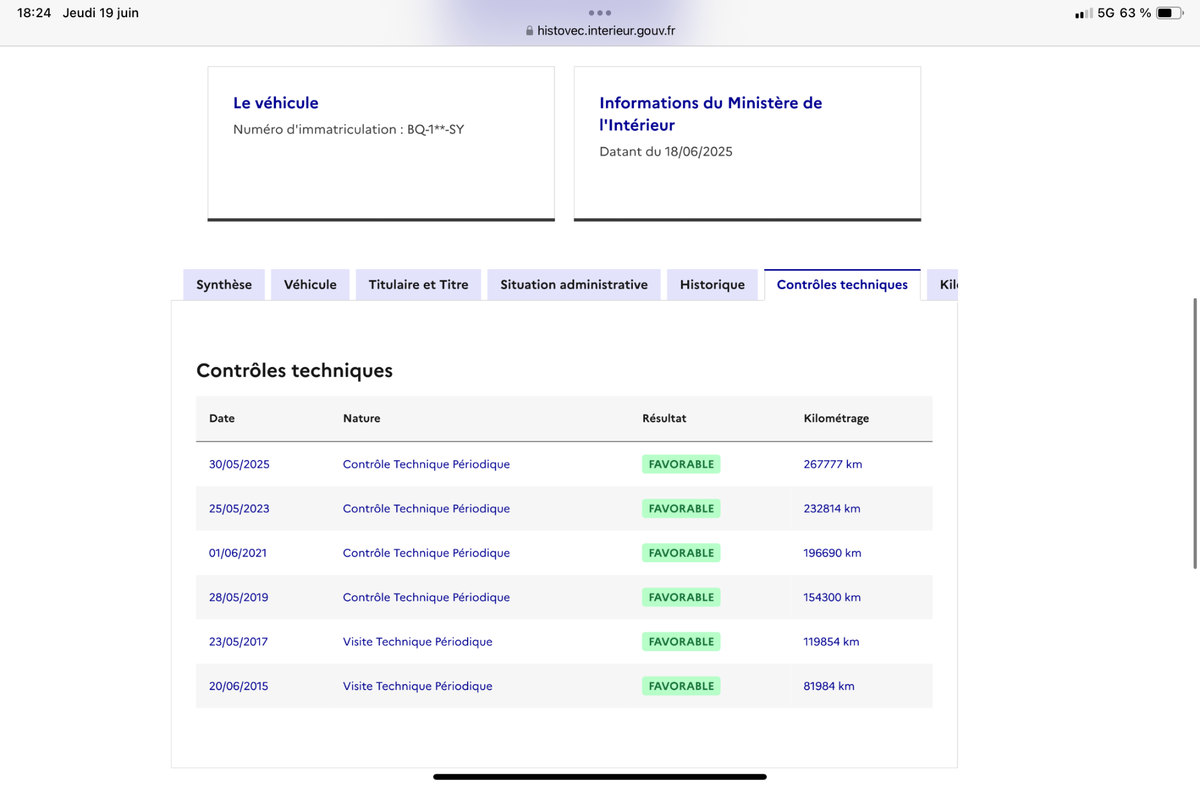Click the FAVORABLE badge for 30/05/2025
Viewport: 1200px width, 788px height.
point(681,464)
